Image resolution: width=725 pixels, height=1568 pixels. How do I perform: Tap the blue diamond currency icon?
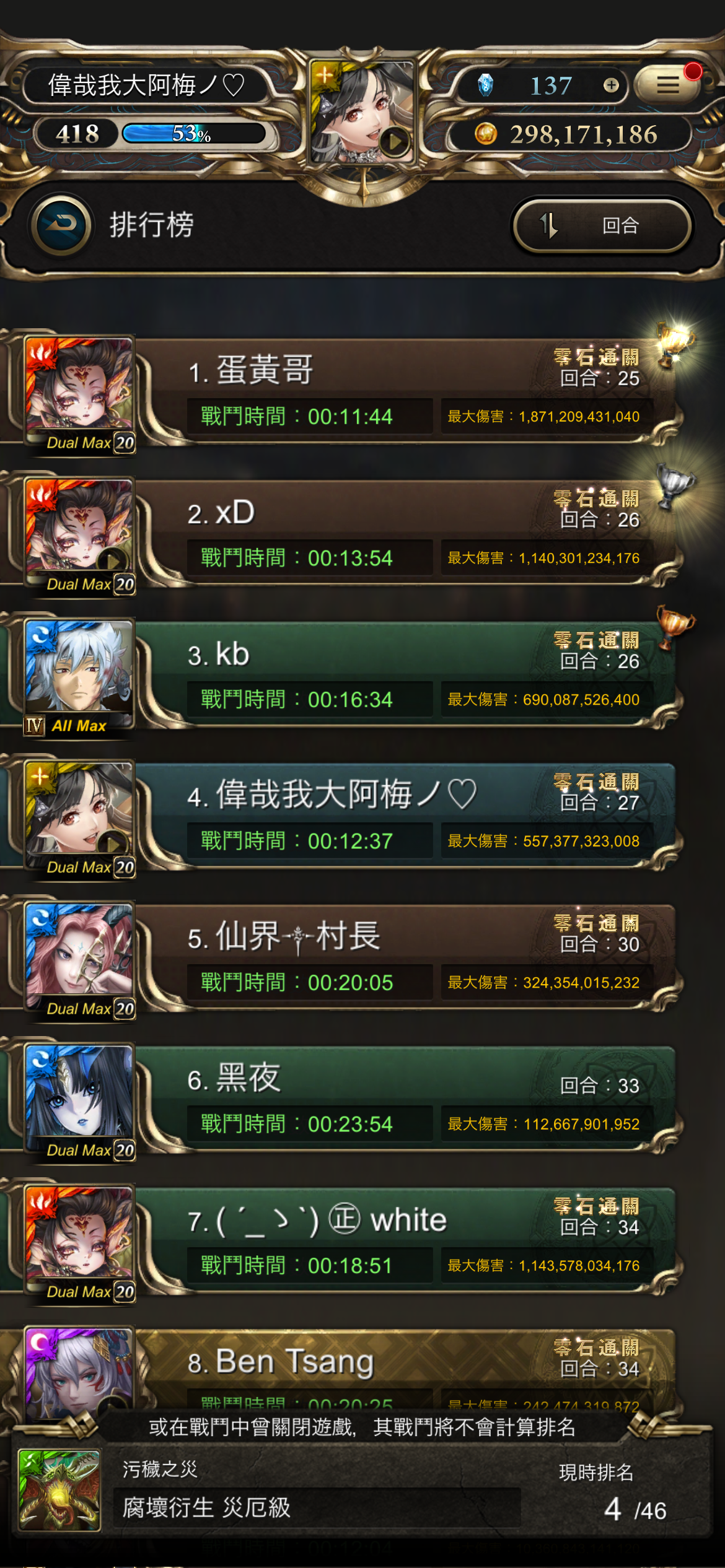486,85
